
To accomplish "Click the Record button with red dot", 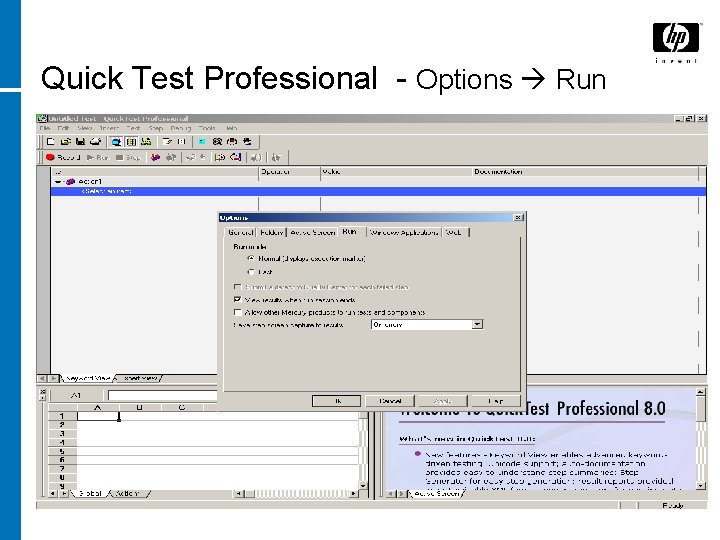I will [x=63, y=158].
